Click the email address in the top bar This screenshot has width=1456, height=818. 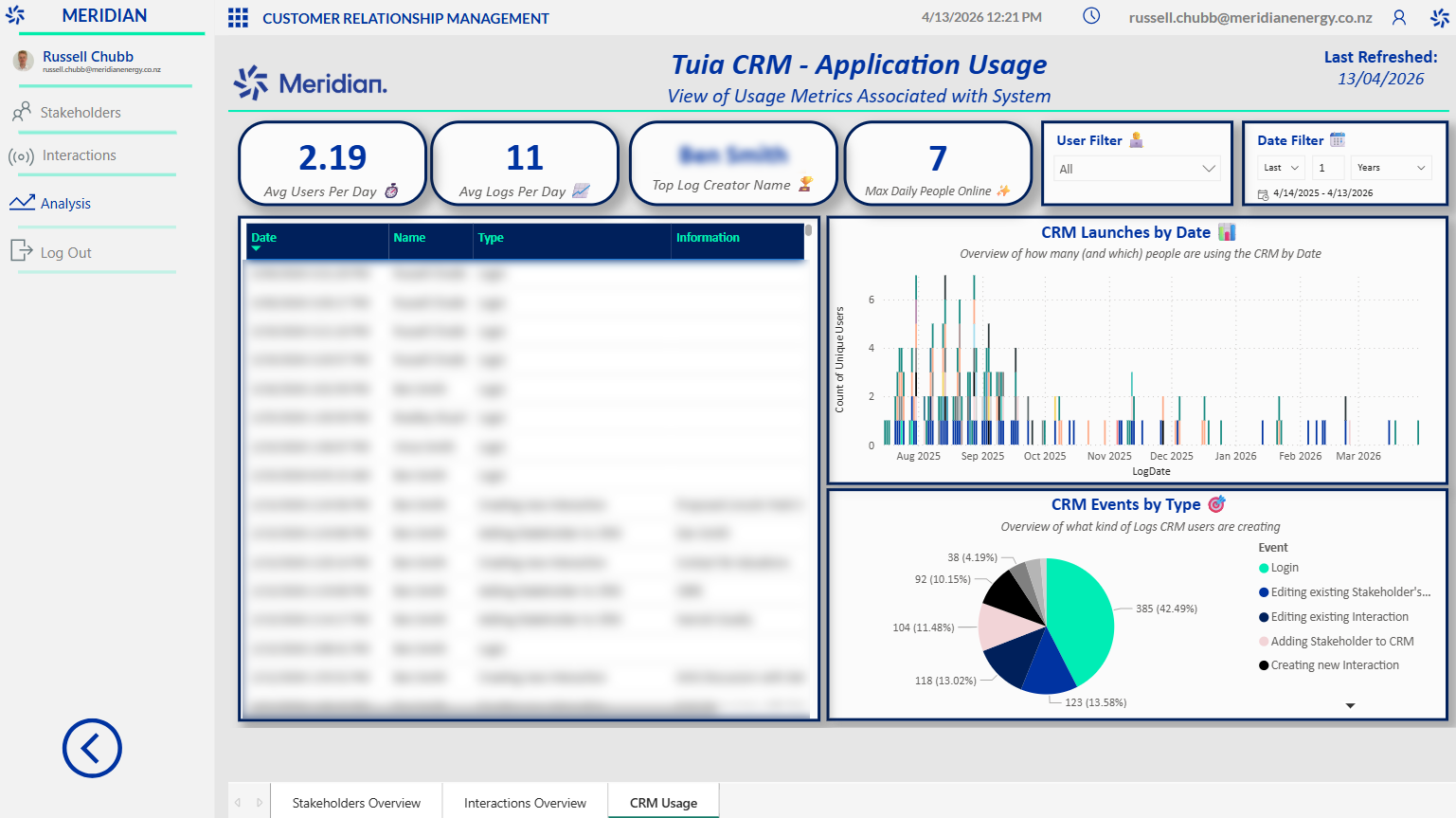tap(1250, 18)
